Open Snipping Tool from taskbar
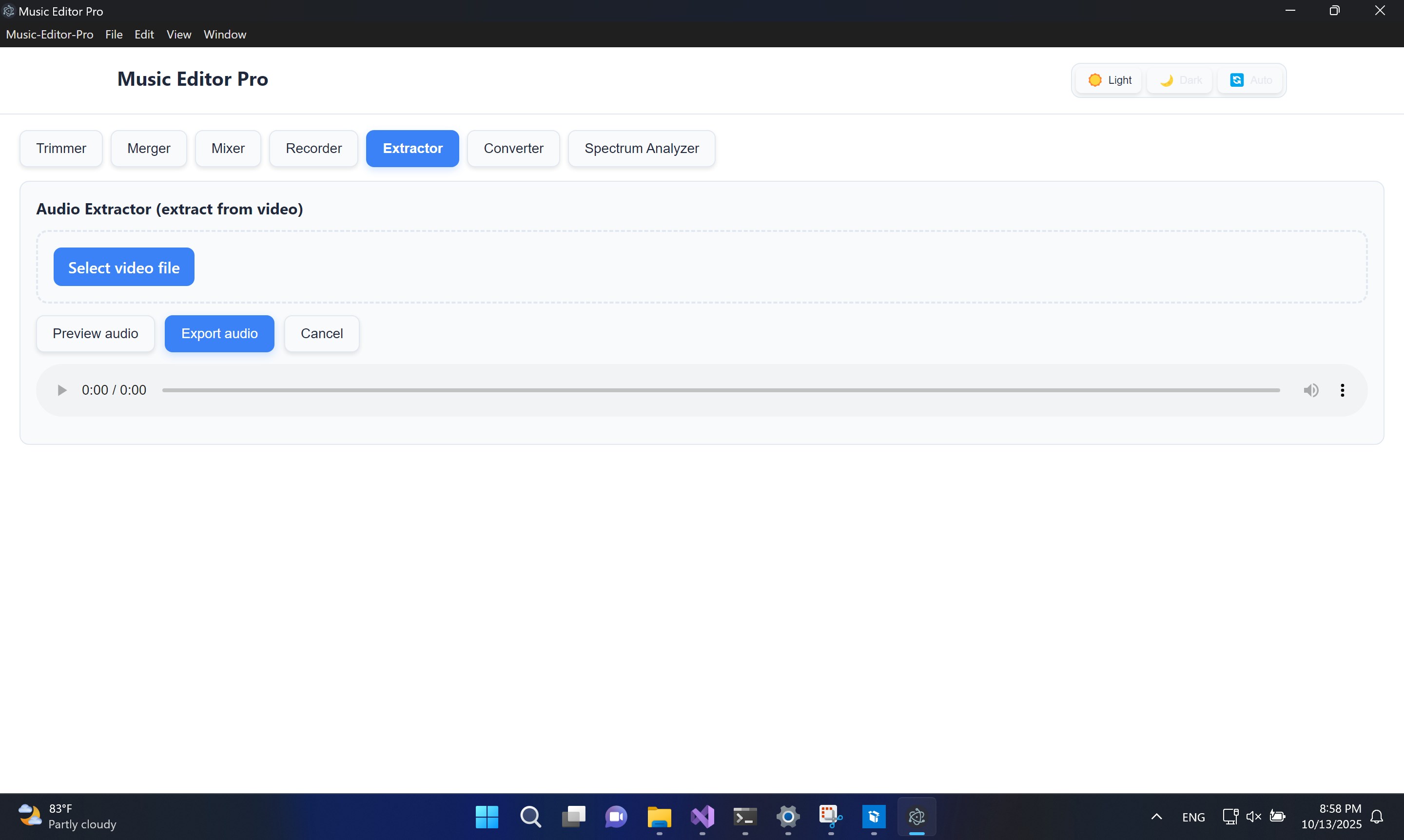Image resolution: width=1404 pixels, height=840 pixels. coord(831,817)
